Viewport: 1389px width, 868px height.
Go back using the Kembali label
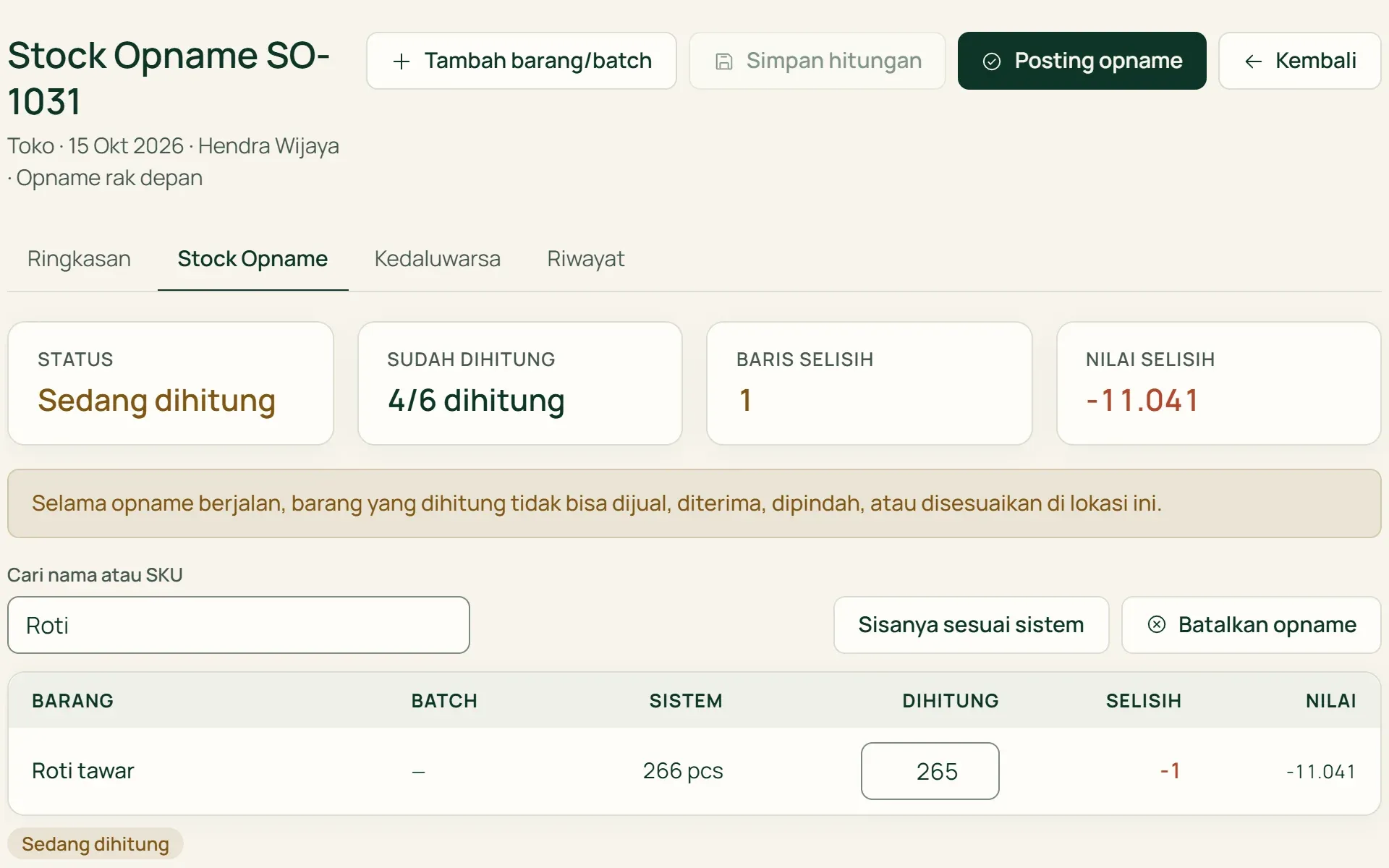click(x=1315, y=61)
